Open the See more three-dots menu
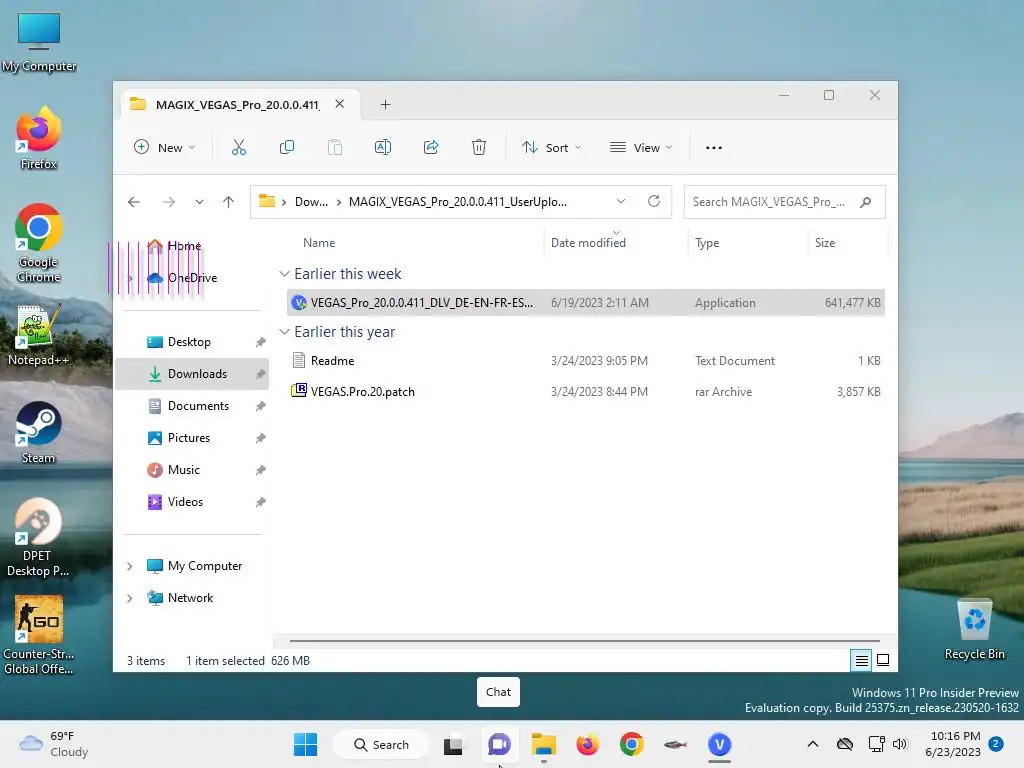 [714, 148]
